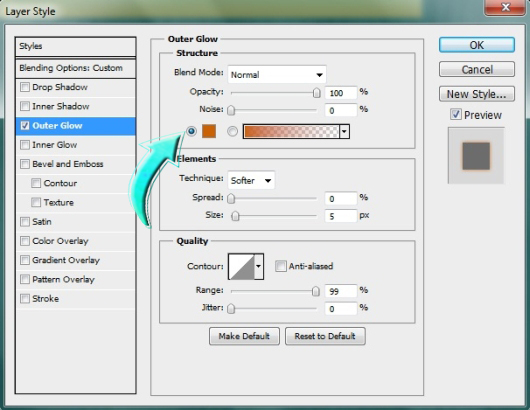Viewport: 530px width, 410px height.
Task: Click the Size value field
Action: 341,216
